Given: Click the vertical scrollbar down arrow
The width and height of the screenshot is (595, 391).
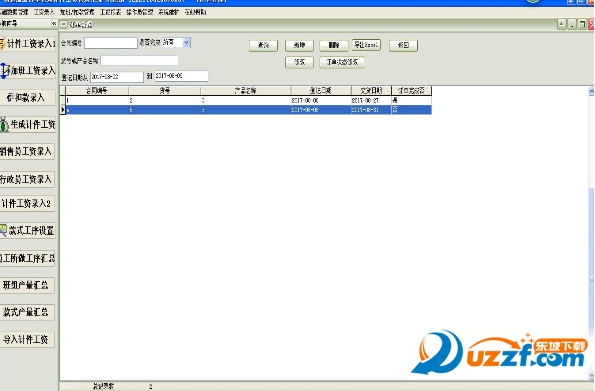Looking at the screenshot, I should click(x=591, y=376).
